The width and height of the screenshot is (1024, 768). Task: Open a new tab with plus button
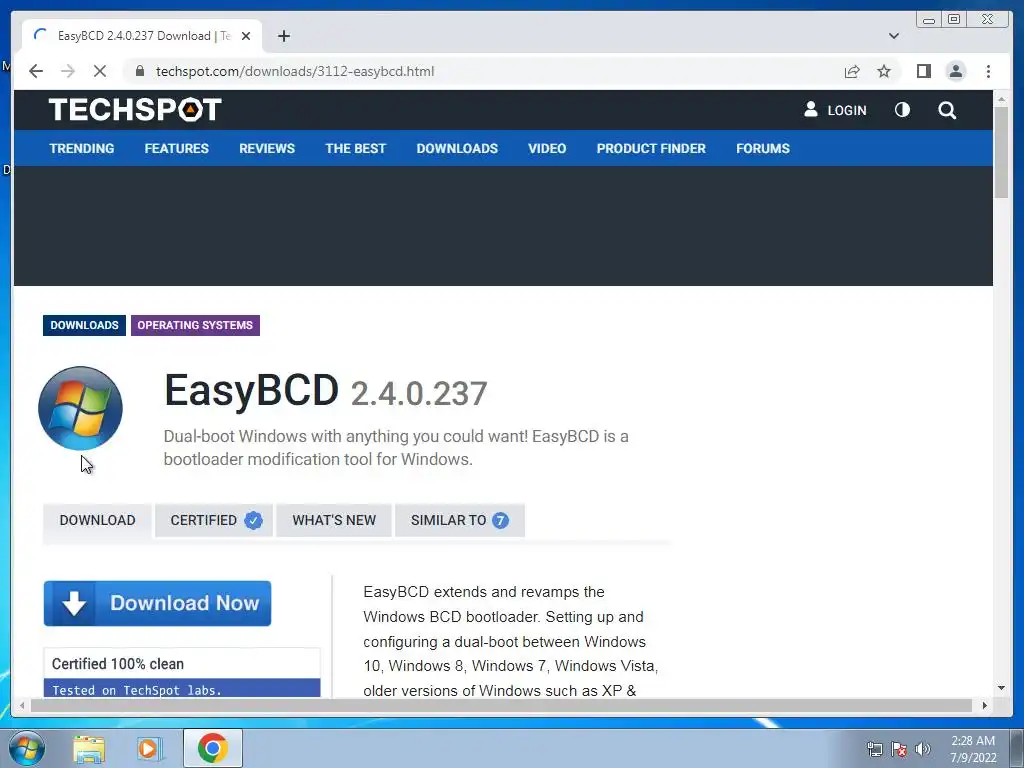[x=283, y=36]
